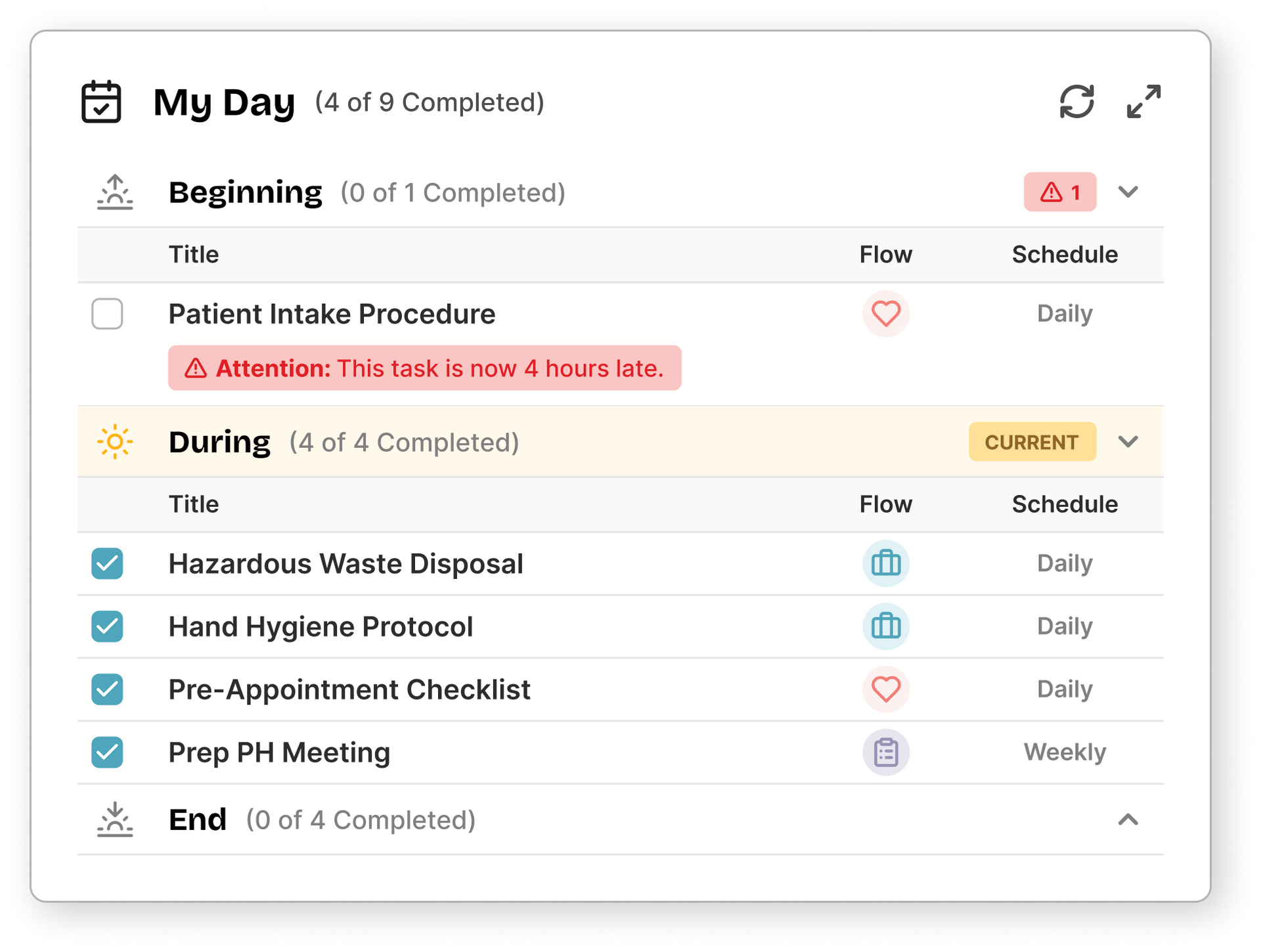Click the expand fullscreen arrows icon
The height and width of the screenshot is (952, 1261).
(x=1143, y=102)
